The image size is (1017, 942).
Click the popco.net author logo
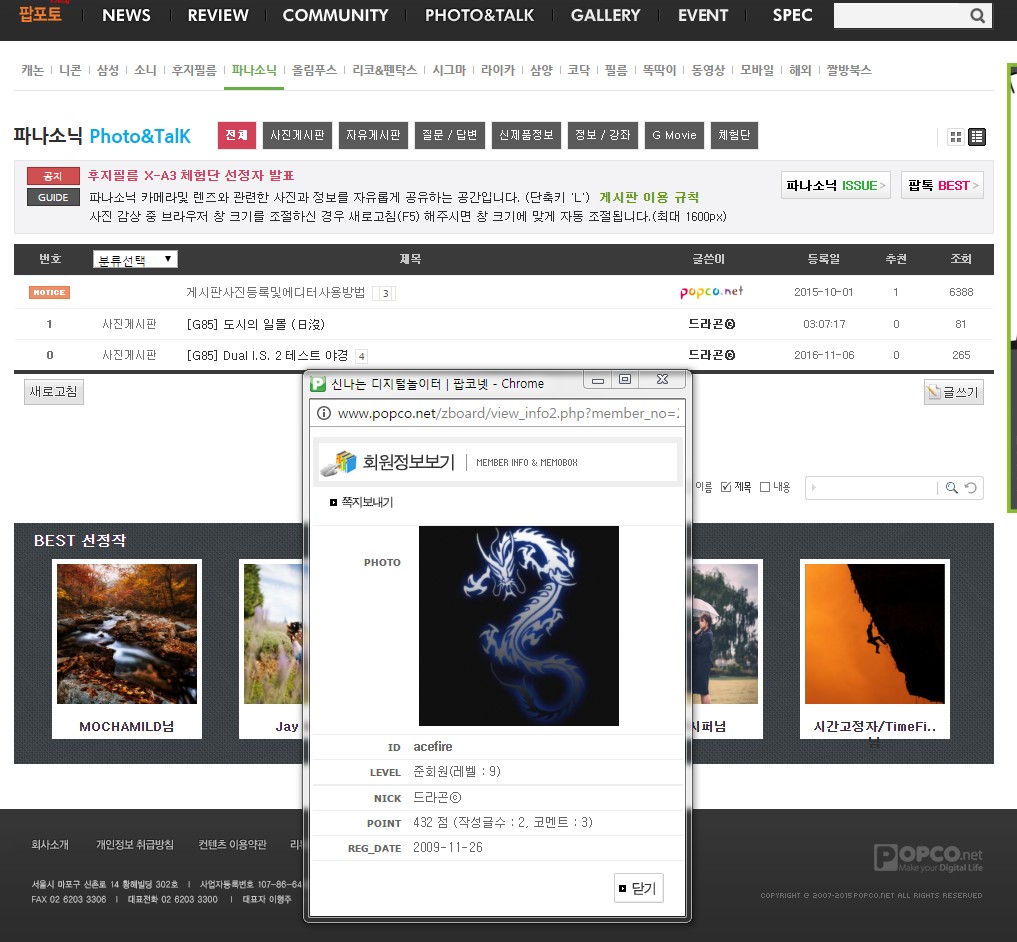pyautogui.click(x=712, y=292)
